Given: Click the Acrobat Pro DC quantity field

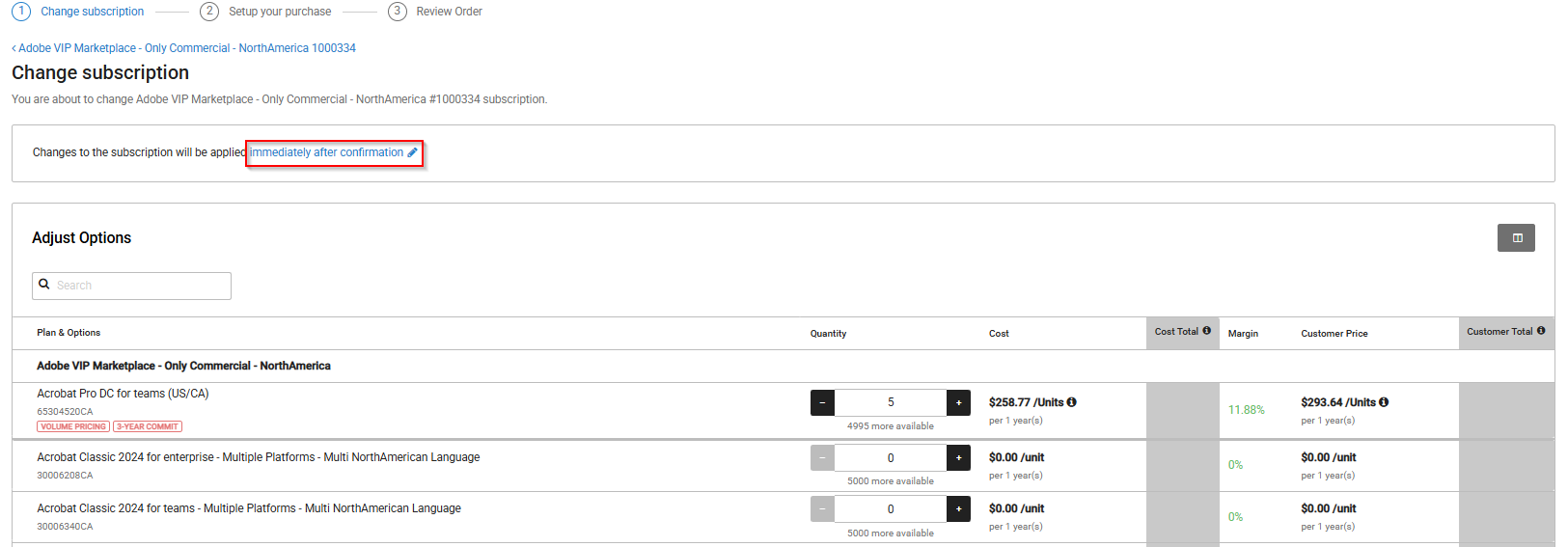Looking at the screenshot, I should (891, 402).
